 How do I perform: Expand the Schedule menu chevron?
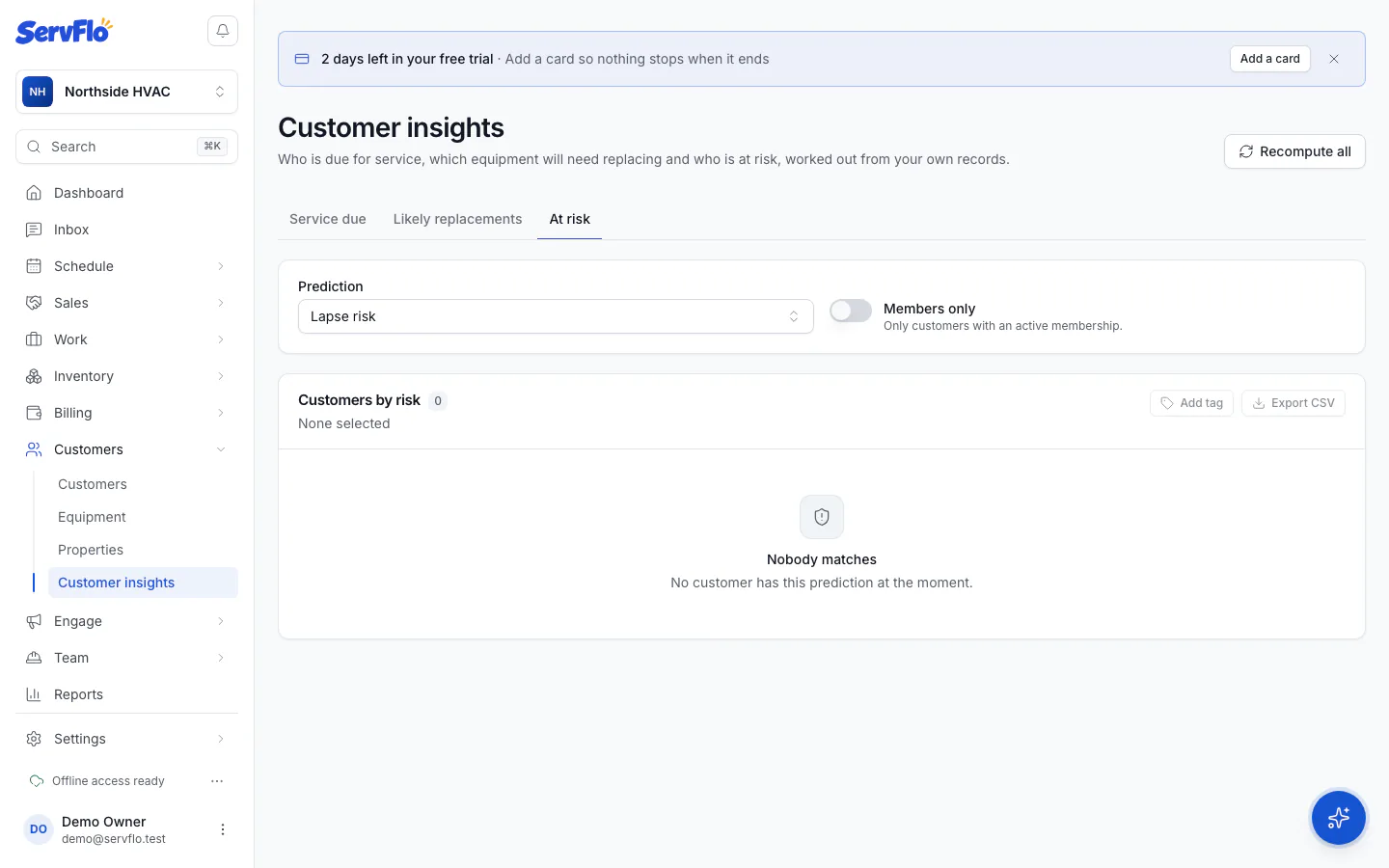pos(221,266)
